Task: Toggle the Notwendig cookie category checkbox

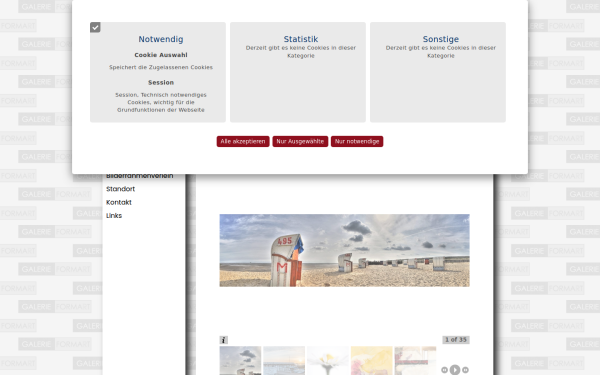Action: [95, 28]
